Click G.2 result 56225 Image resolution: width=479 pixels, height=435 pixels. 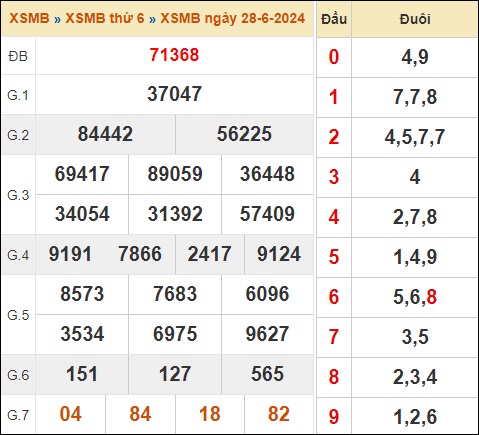pos(244,134)
